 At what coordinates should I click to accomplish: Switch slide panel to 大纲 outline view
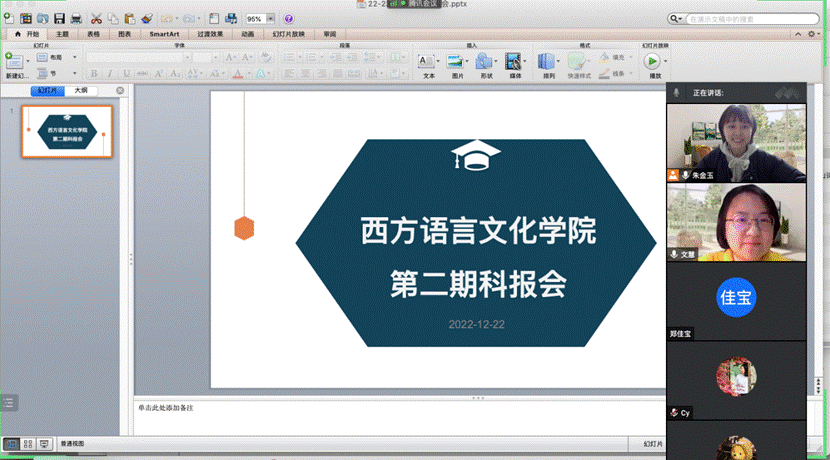pyautogui.click(x=80, y=90)
